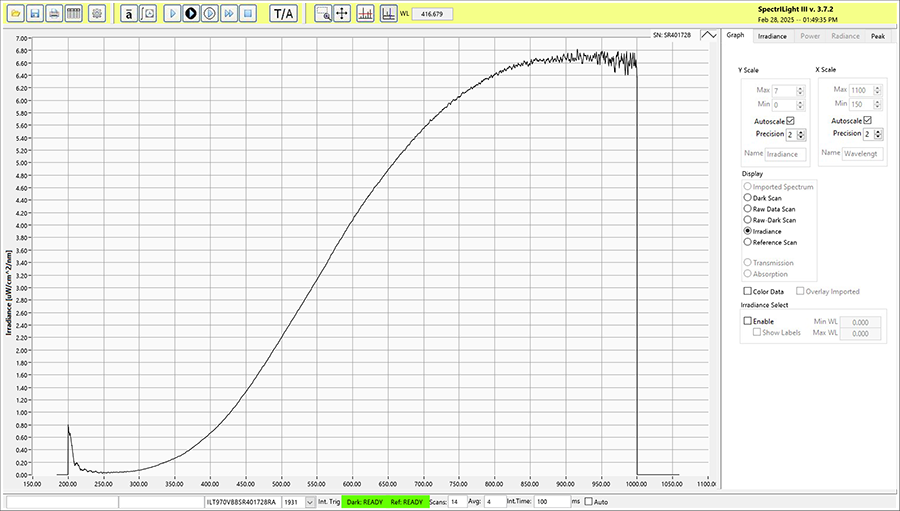The image size is (900, 511).
Task: Click the open folder icon
Action: 15,14
